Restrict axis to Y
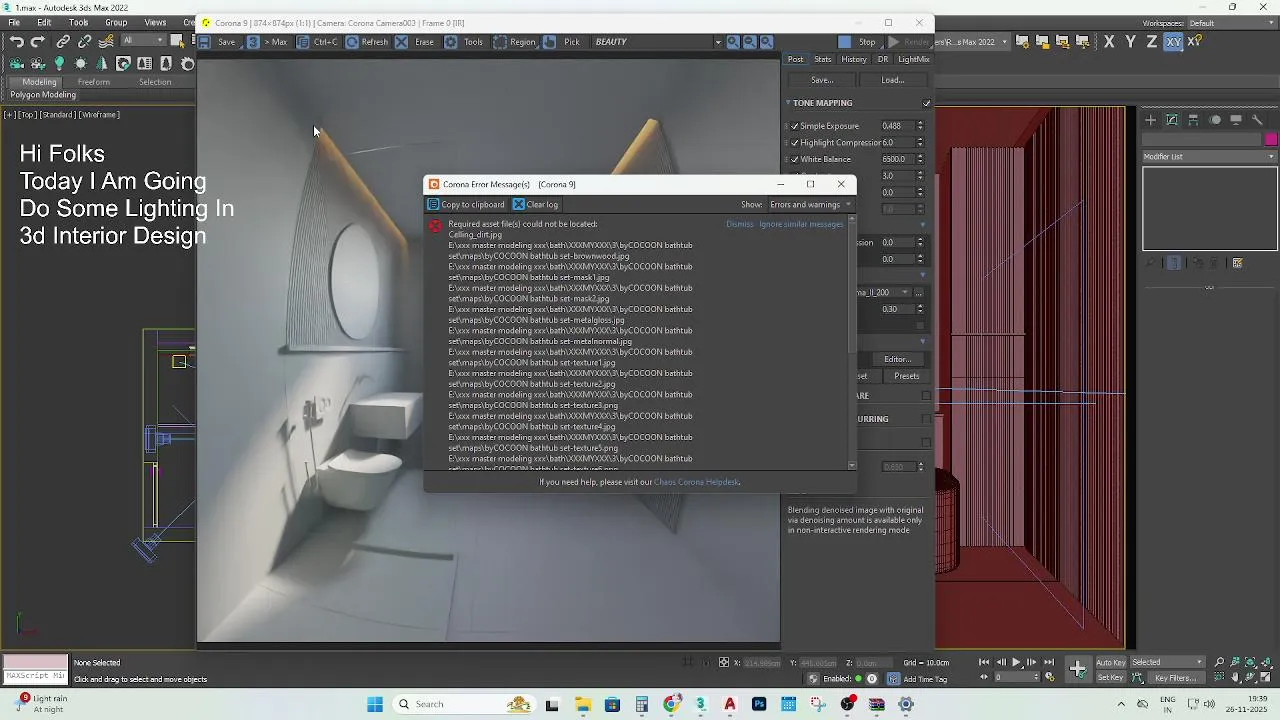 [1130, 42]
